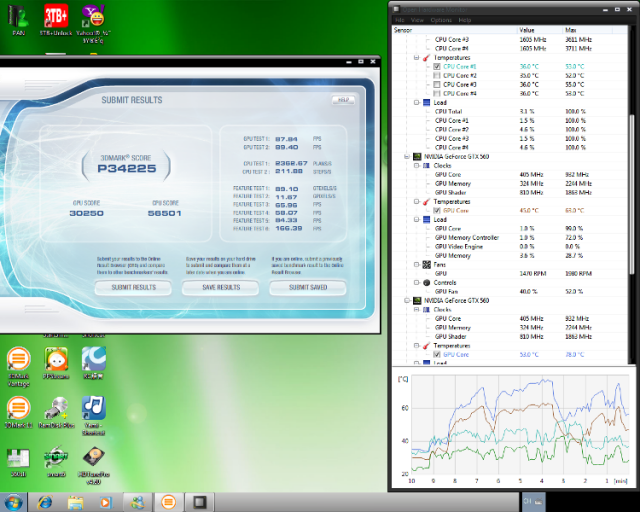Launch the 3TB+ Unlock desktop icon

[56, 20]
